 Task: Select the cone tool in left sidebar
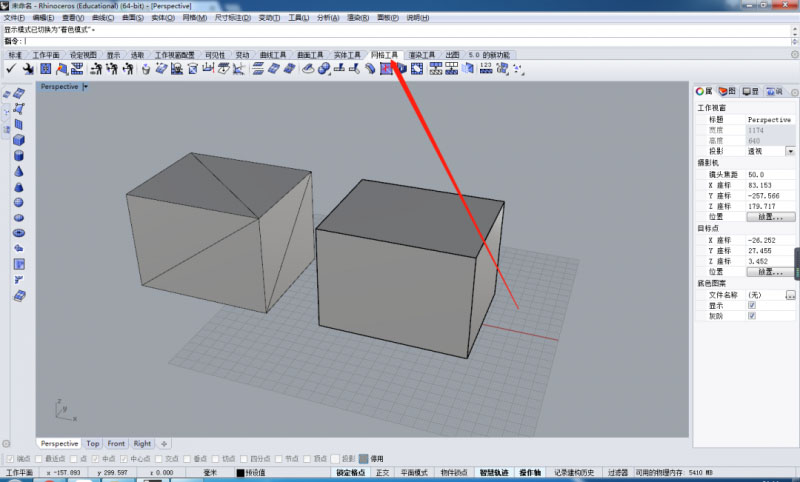(x=19, y=171)
